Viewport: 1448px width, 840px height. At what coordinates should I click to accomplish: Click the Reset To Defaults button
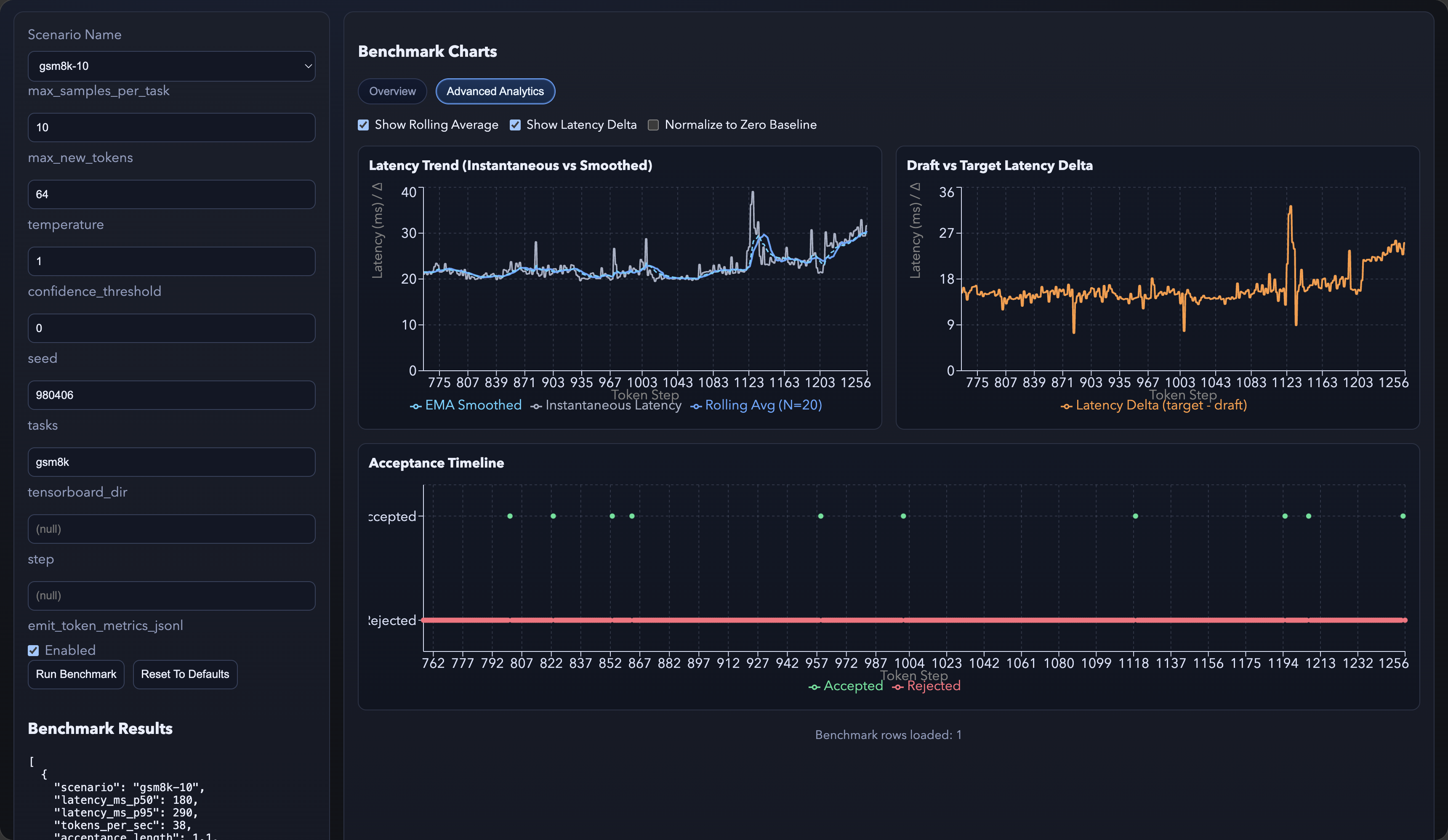185,674
